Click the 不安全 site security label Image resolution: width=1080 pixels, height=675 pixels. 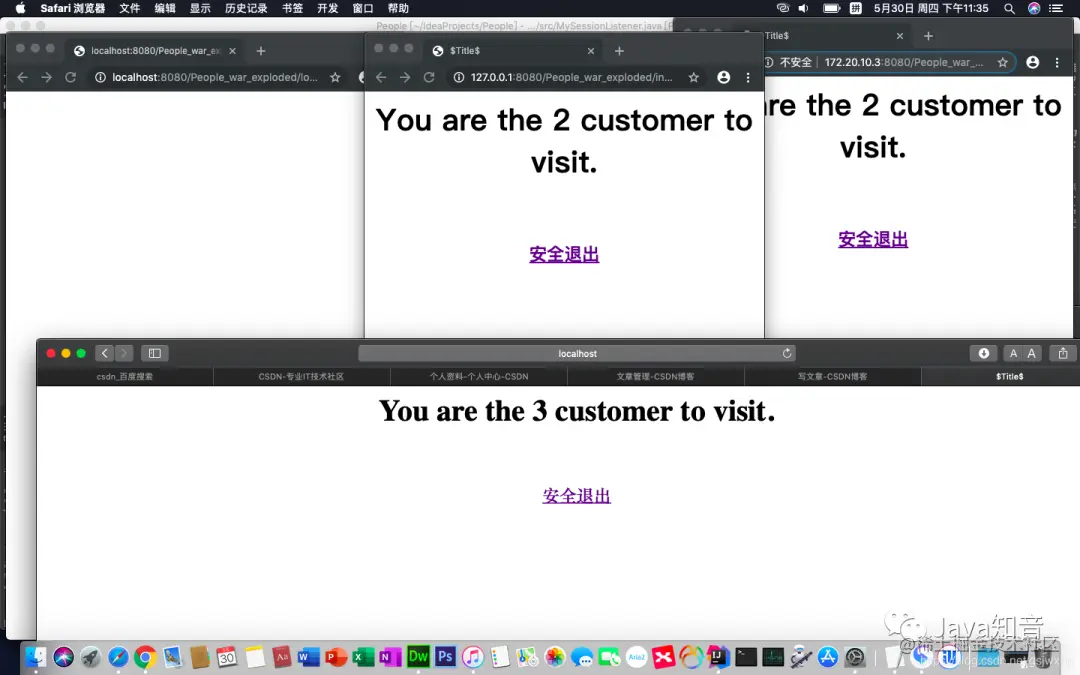coord(796,62)
